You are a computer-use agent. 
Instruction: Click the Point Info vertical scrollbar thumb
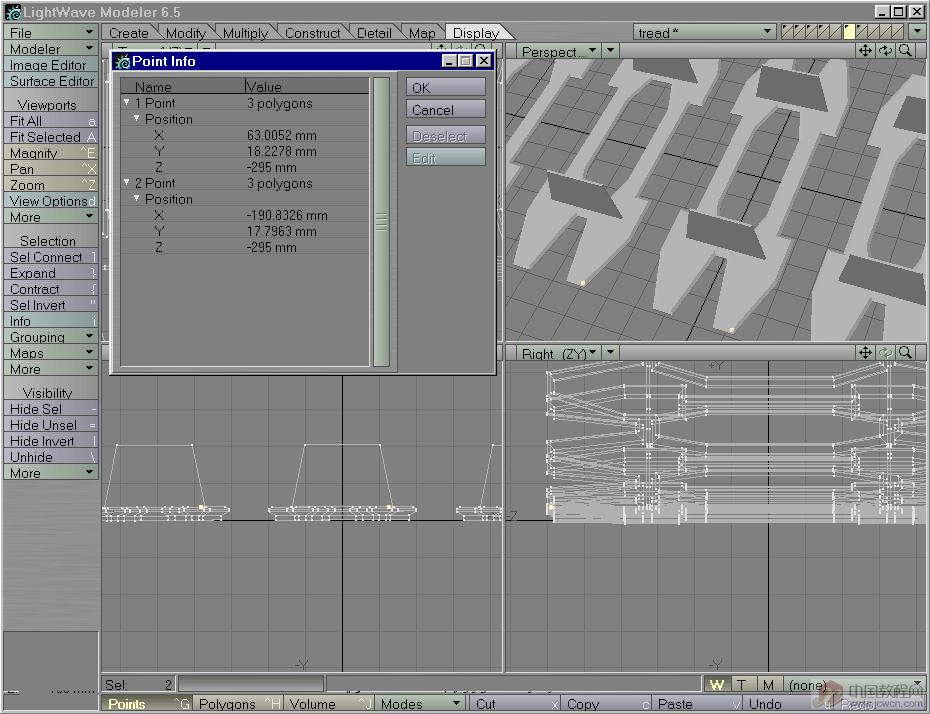tap(381, 221)
